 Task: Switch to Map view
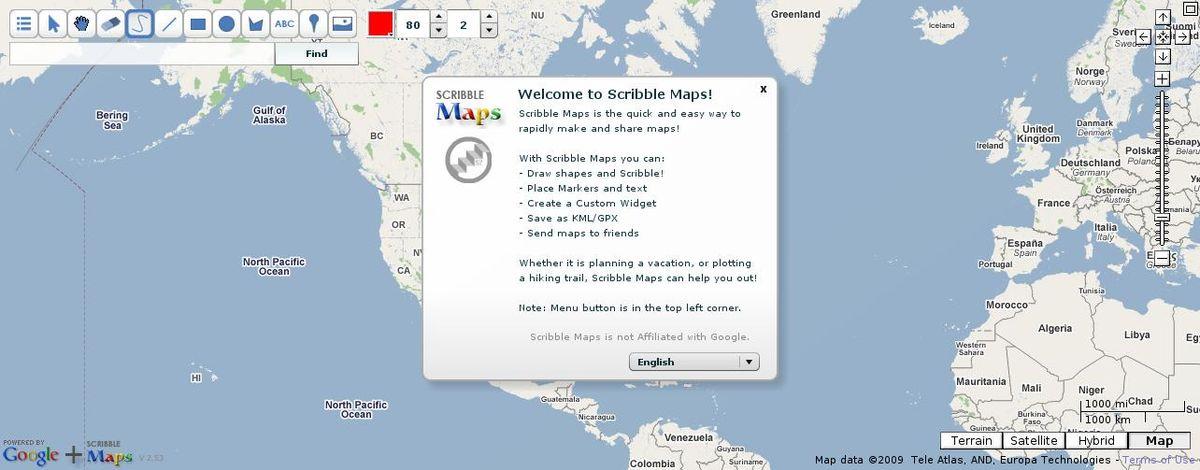(x=1160, y=441)
